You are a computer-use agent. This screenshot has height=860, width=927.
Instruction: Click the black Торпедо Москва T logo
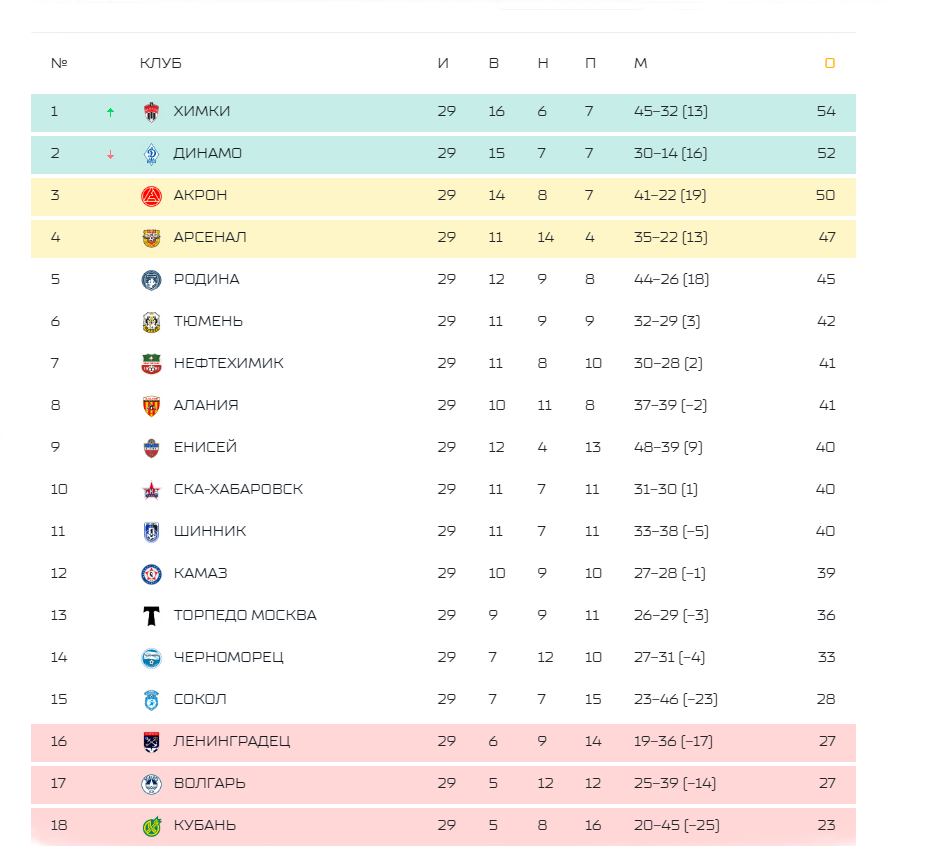coord(151,615)
